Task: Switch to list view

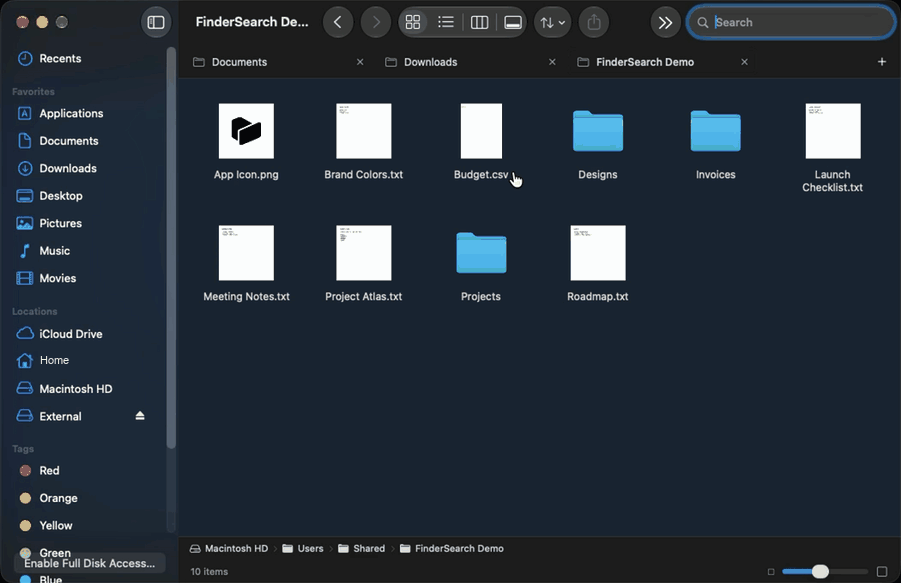Action: click(x=446, y=22)
